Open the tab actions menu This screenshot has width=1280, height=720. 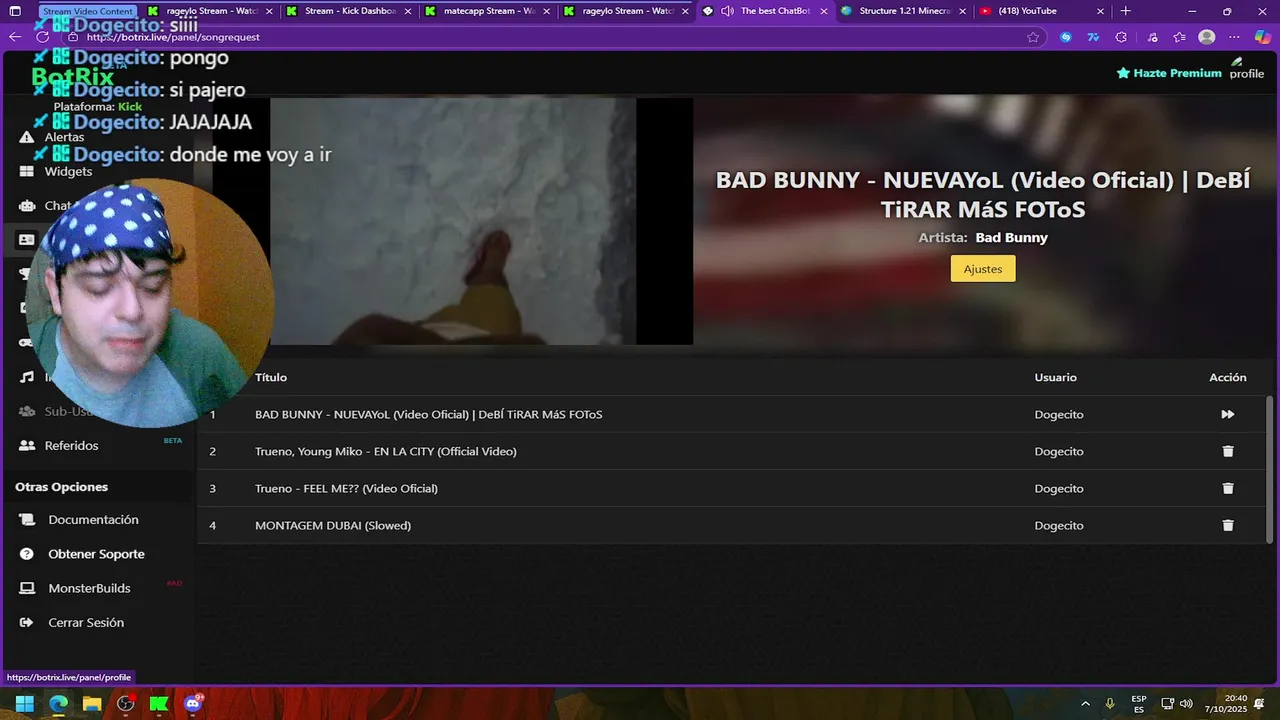[x=15, y=11]
